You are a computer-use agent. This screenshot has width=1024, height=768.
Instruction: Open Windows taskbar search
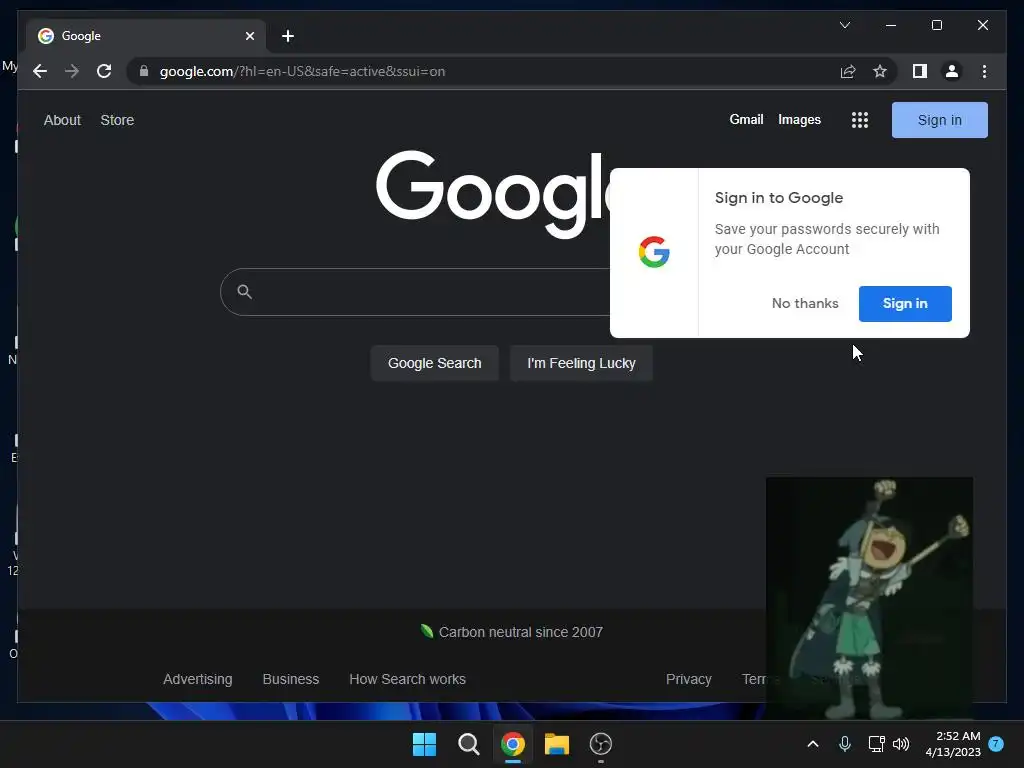tap(468, 744)
